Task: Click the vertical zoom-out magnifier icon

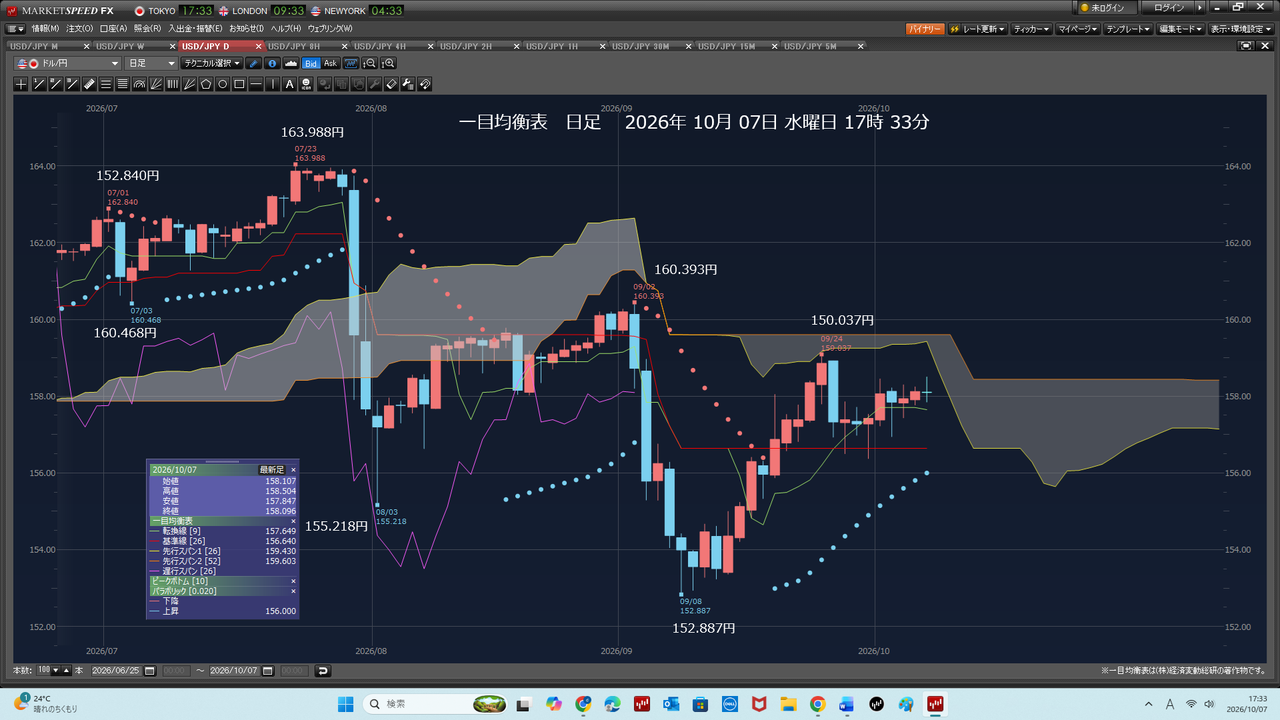Action: click(x=371, y=63)
